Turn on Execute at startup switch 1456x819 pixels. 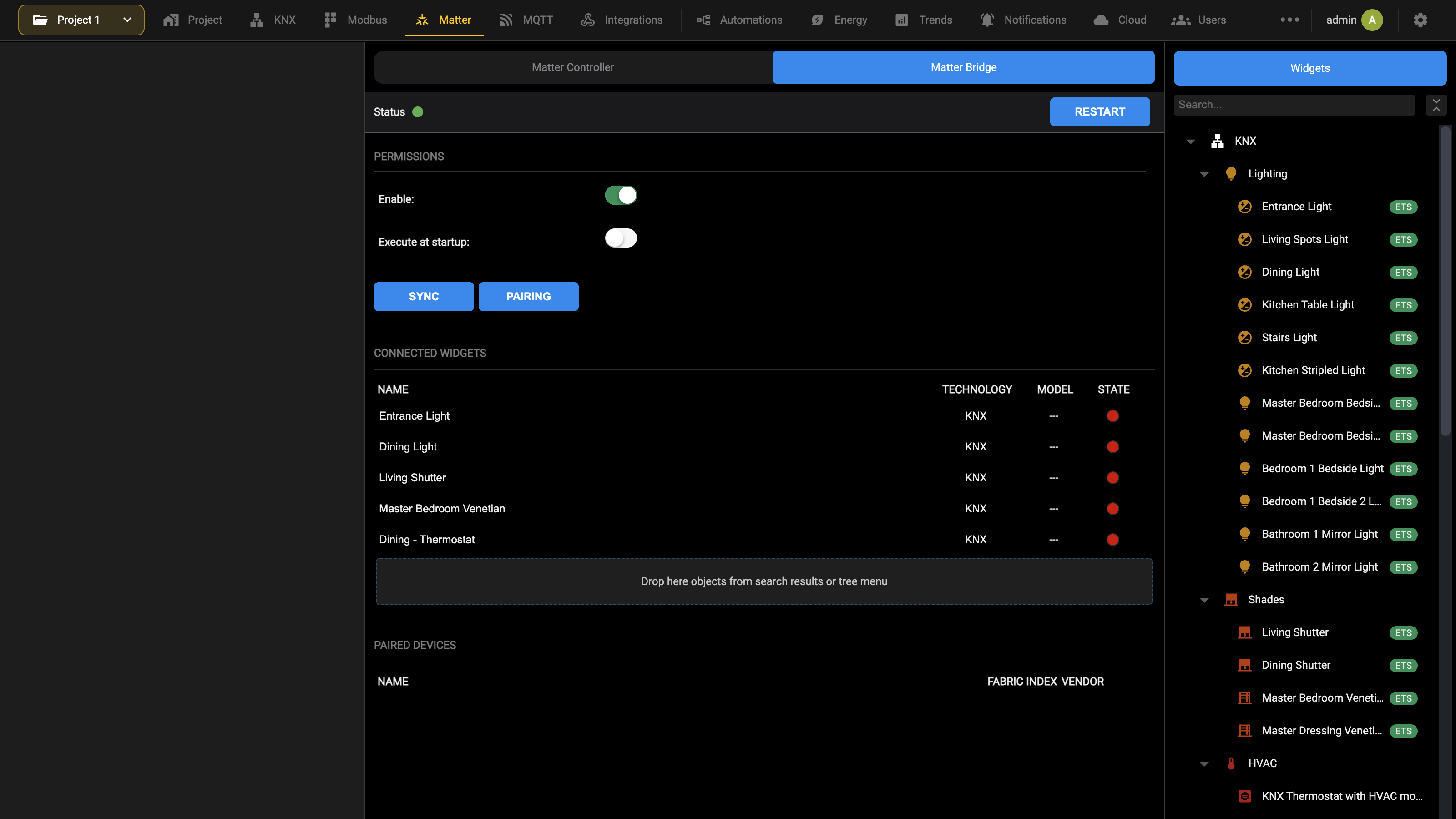621,238
